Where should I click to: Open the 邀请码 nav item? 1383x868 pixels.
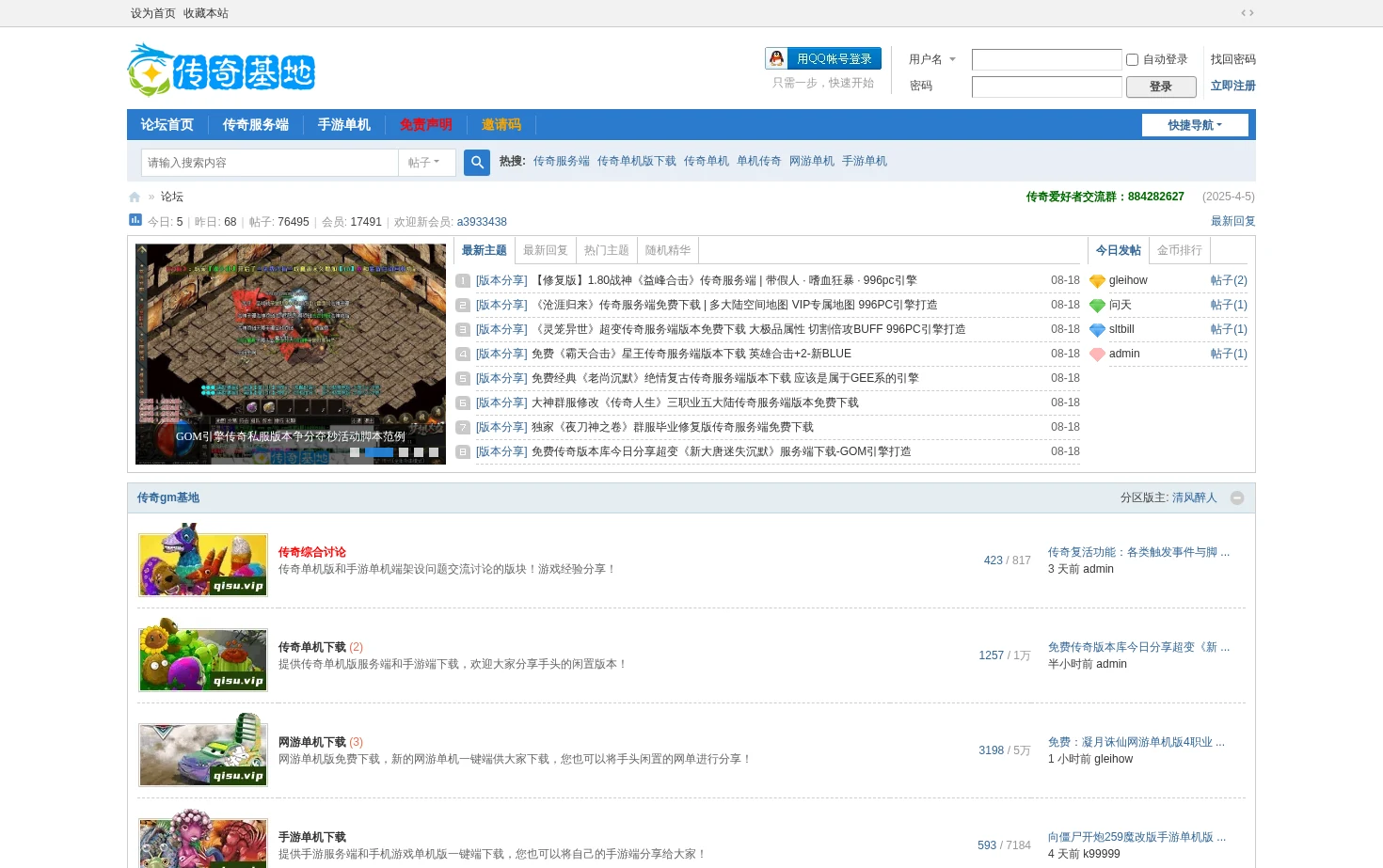pyautogui.click(x=501, y=125)
